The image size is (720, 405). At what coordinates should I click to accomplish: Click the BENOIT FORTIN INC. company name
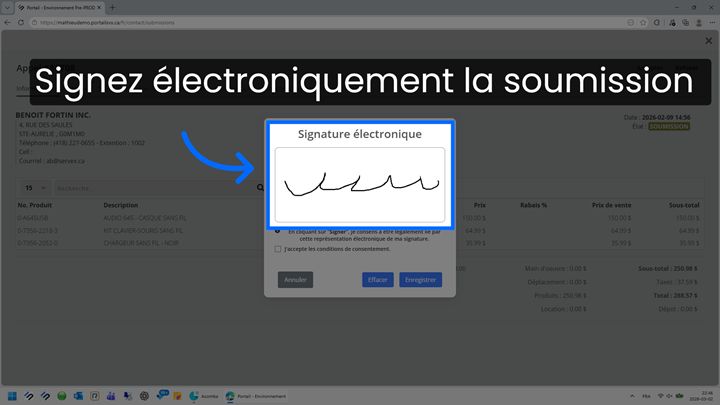[53, 115]
